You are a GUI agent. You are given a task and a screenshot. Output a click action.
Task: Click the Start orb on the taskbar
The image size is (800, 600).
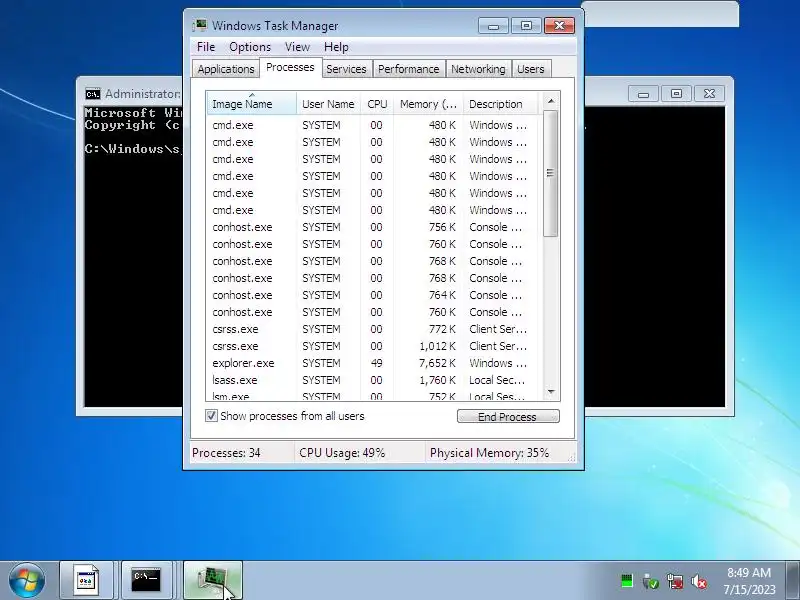tap(27, 581)
